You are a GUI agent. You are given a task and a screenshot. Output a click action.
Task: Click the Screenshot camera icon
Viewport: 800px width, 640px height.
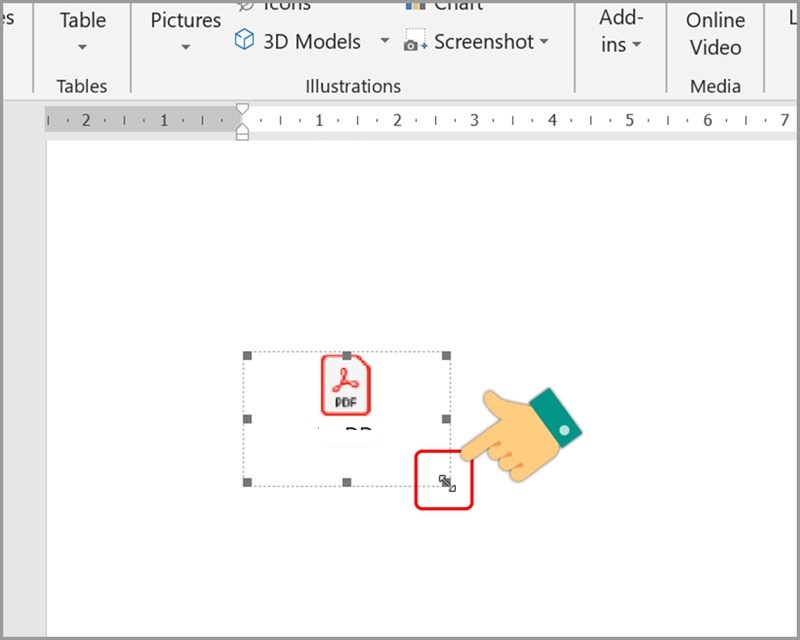click(x=416, y=42)
